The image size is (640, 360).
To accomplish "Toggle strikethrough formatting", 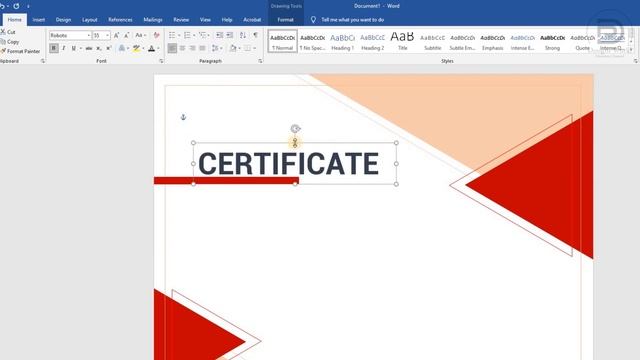I will 89,48.
